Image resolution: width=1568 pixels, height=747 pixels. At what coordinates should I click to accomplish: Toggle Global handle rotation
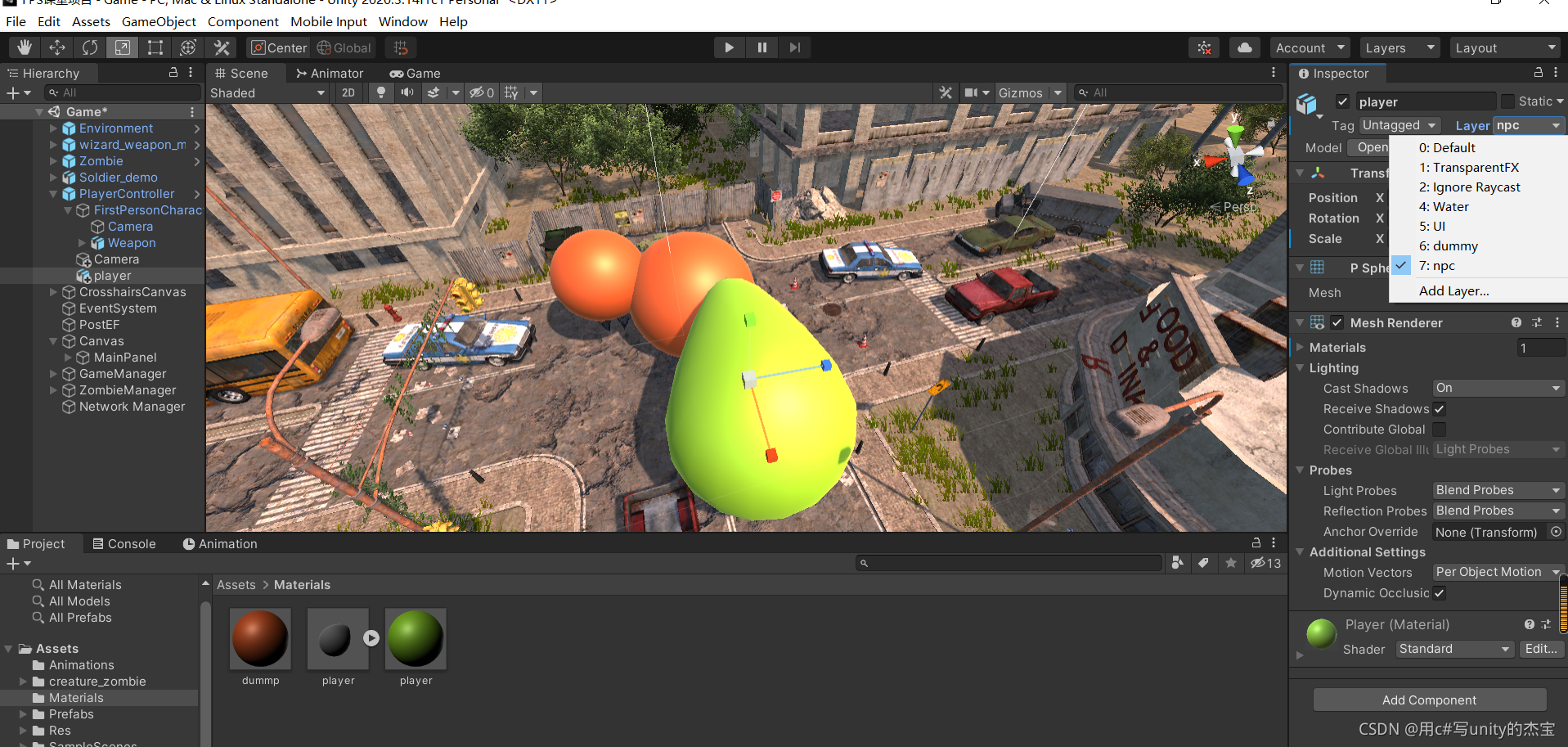(x=344, y=47)
